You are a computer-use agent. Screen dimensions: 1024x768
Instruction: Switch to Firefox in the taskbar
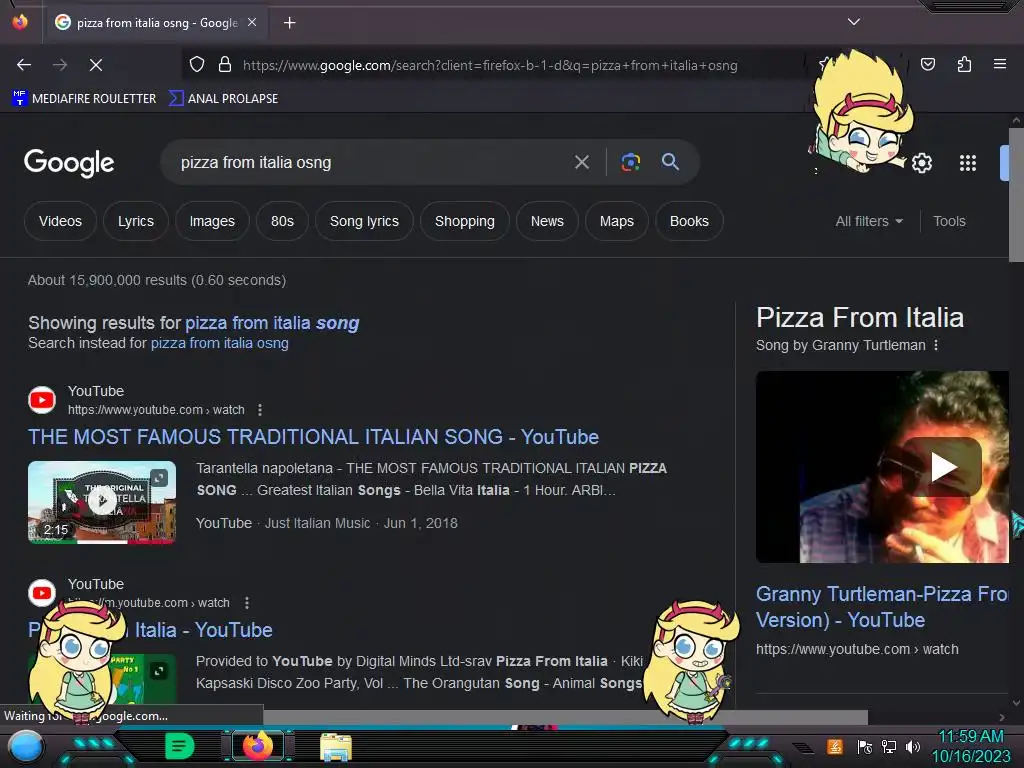(x=257, y=746)
